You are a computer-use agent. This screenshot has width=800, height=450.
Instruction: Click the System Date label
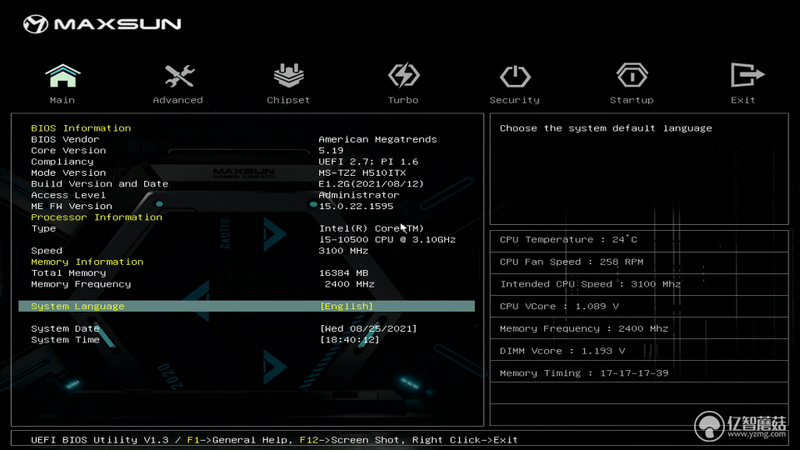click(x=65, y=329)
